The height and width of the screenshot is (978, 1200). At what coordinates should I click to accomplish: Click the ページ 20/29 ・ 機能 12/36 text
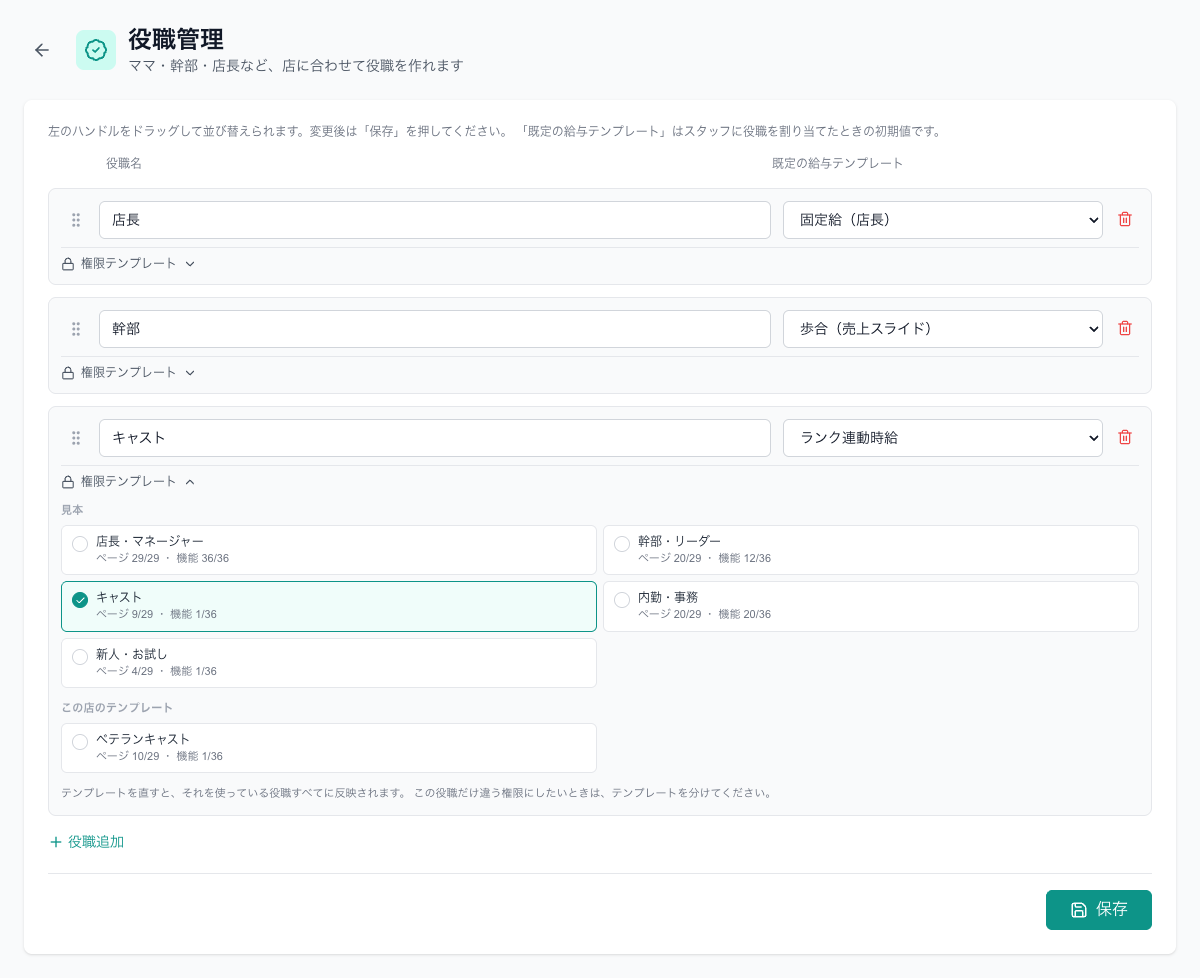tap(704, 558)
